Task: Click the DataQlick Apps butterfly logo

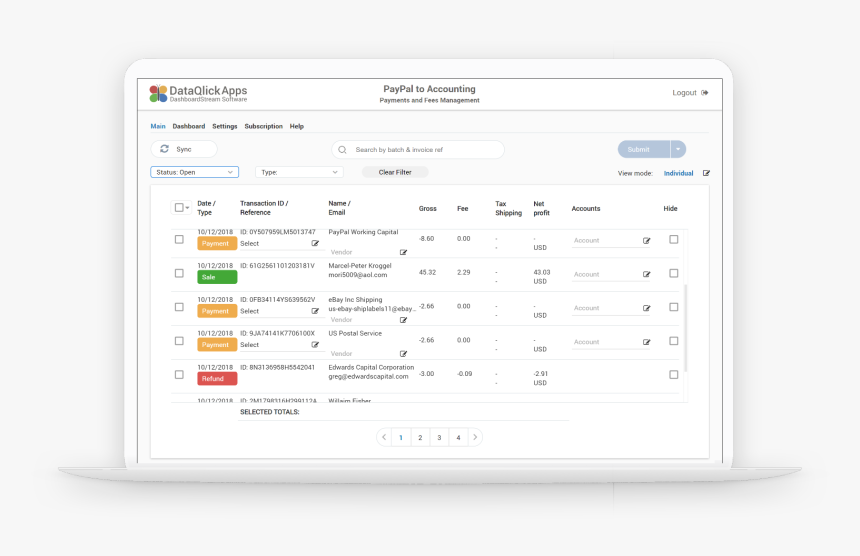Action: (x=158, y=93)
